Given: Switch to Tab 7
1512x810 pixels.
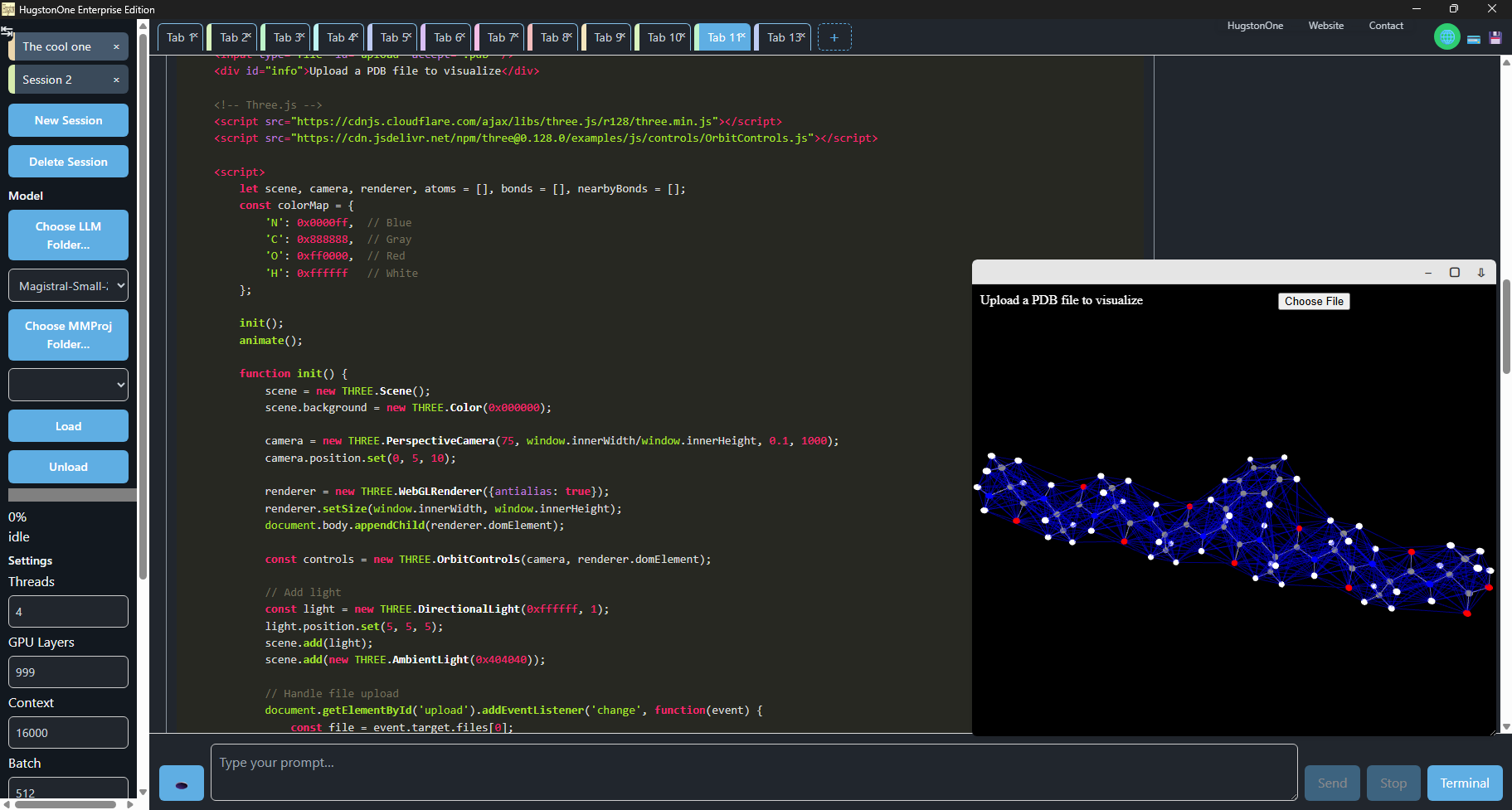Looking at the screenshot, I should coord(498,37).
